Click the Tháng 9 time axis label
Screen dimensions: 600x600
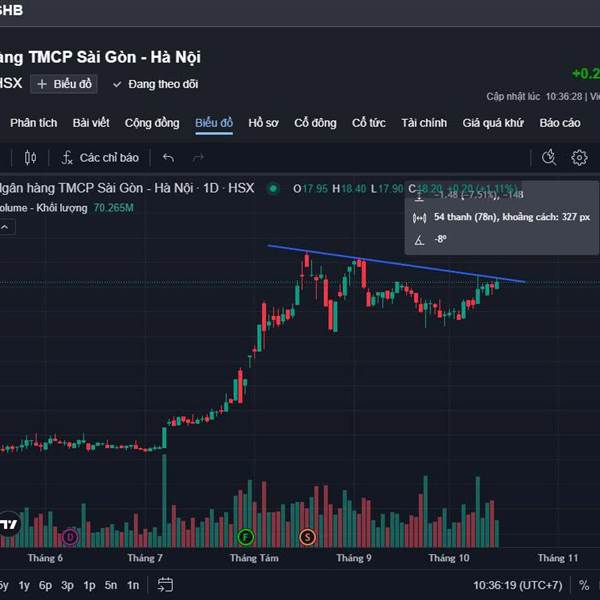click(354, 558)
